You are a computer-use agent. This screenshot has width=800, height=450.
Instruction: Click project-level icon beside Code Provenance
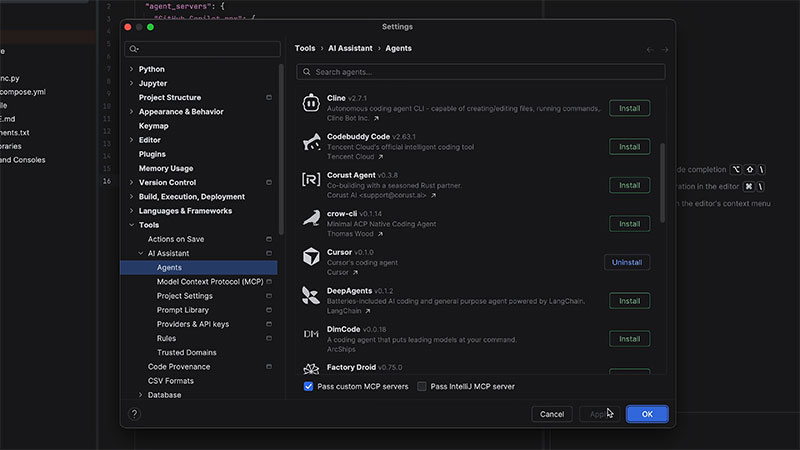[x=269, y=366]
